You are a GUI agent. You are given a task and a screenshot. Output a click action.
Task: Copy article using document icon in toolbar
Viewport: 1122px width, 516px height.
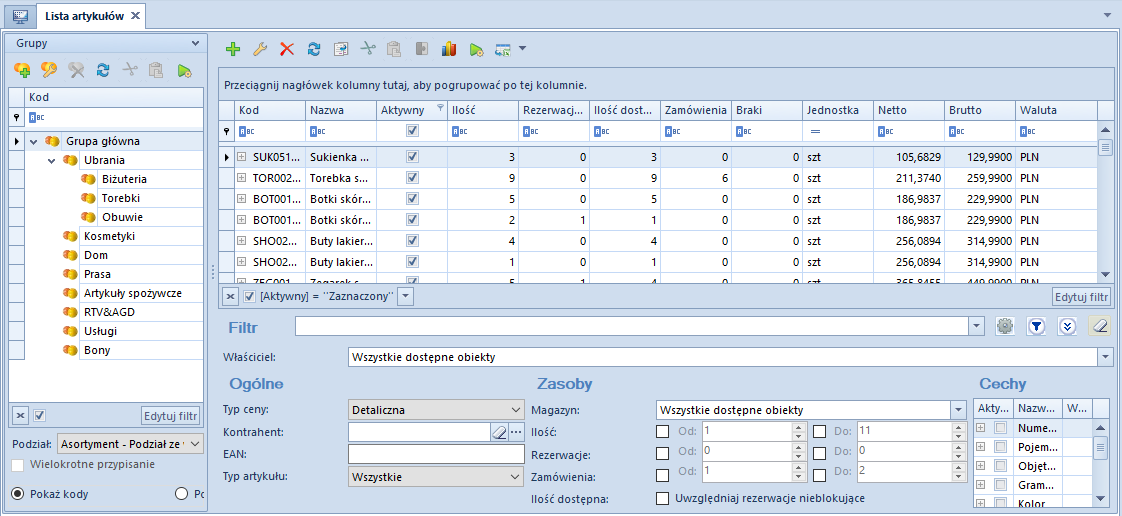[x=341, y=49]
